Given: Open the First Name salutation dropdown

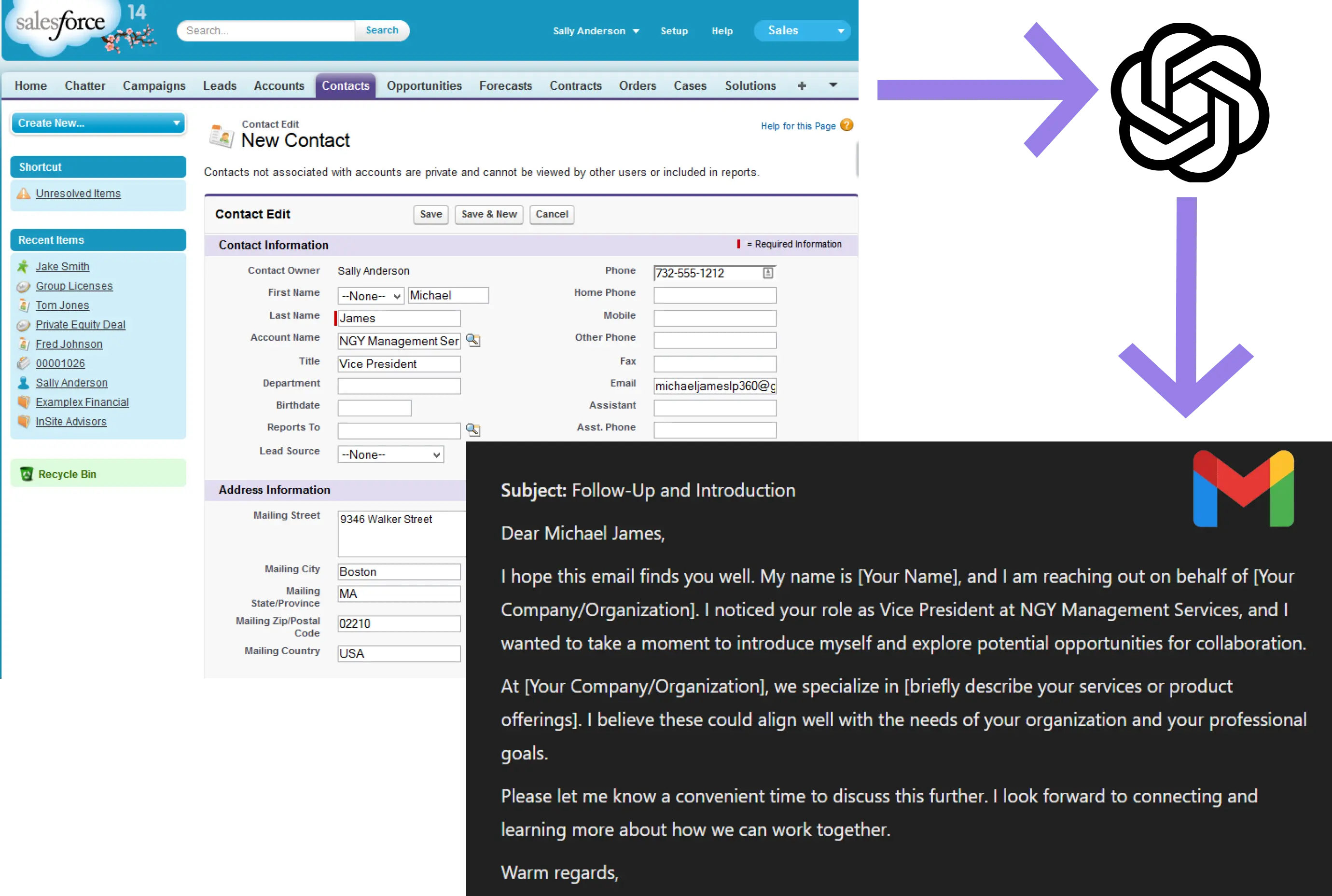Looking at the screenshot, I should click(371, 296).
